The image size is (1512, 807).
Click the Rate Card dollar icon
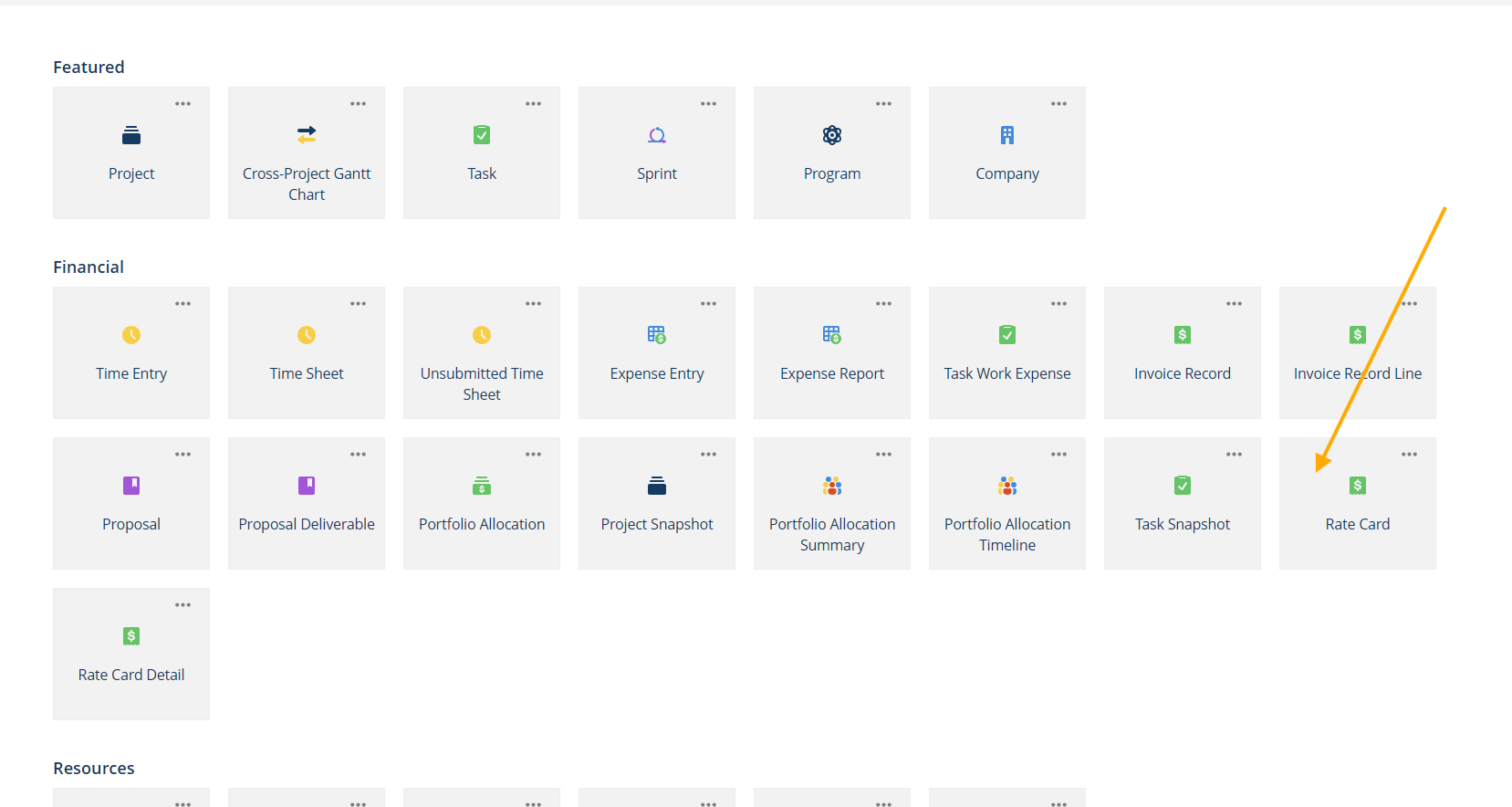point(1358,486)
